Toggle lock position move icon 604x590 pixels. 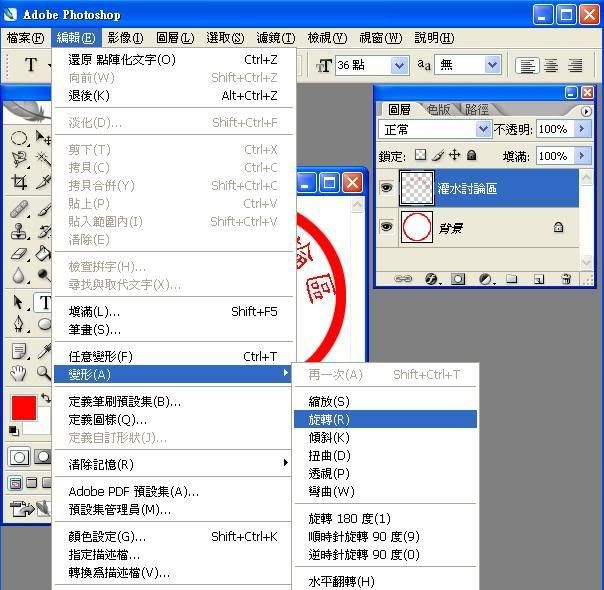(455, 155)
